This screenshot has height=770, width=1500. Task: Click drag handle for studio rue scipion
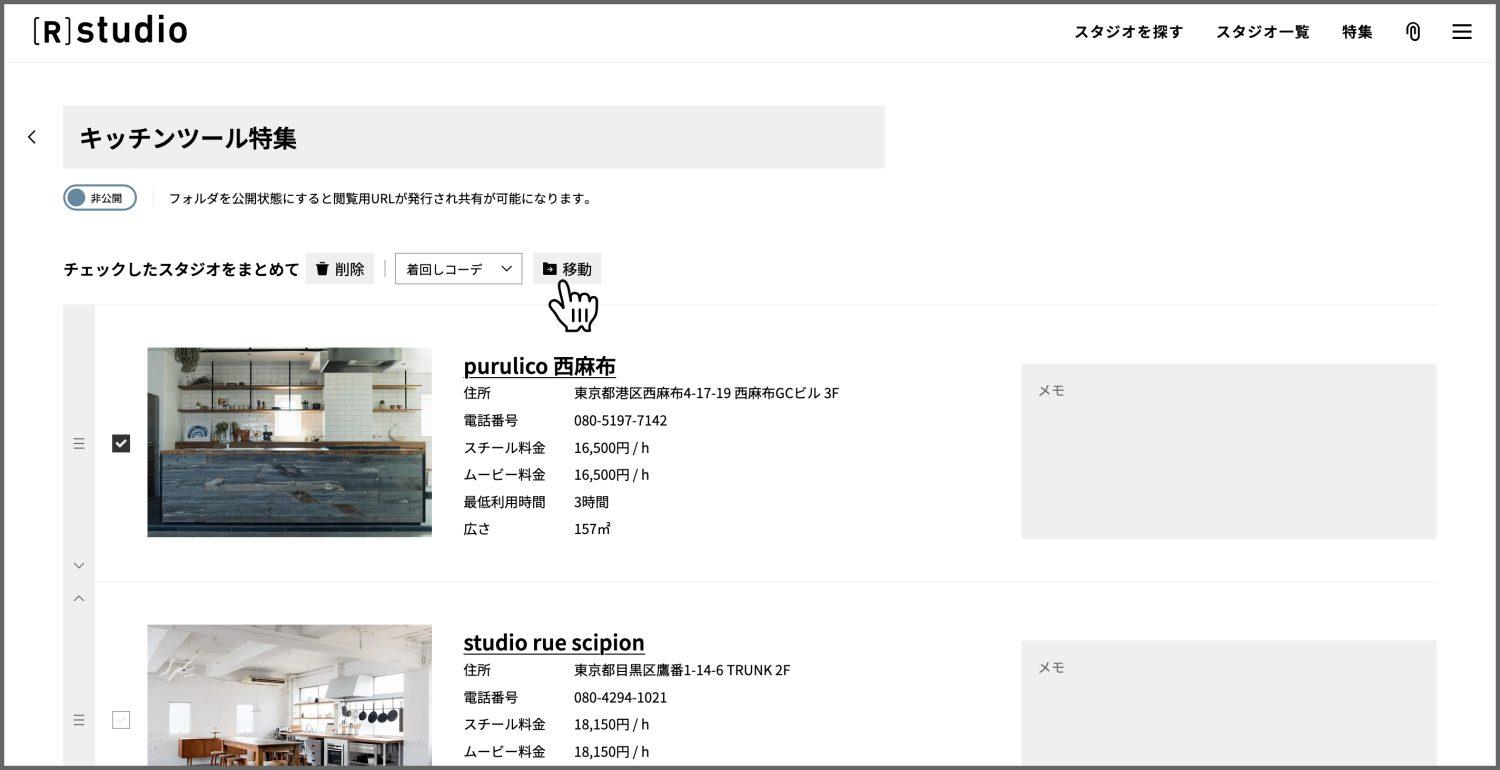[x=79, y=719]
